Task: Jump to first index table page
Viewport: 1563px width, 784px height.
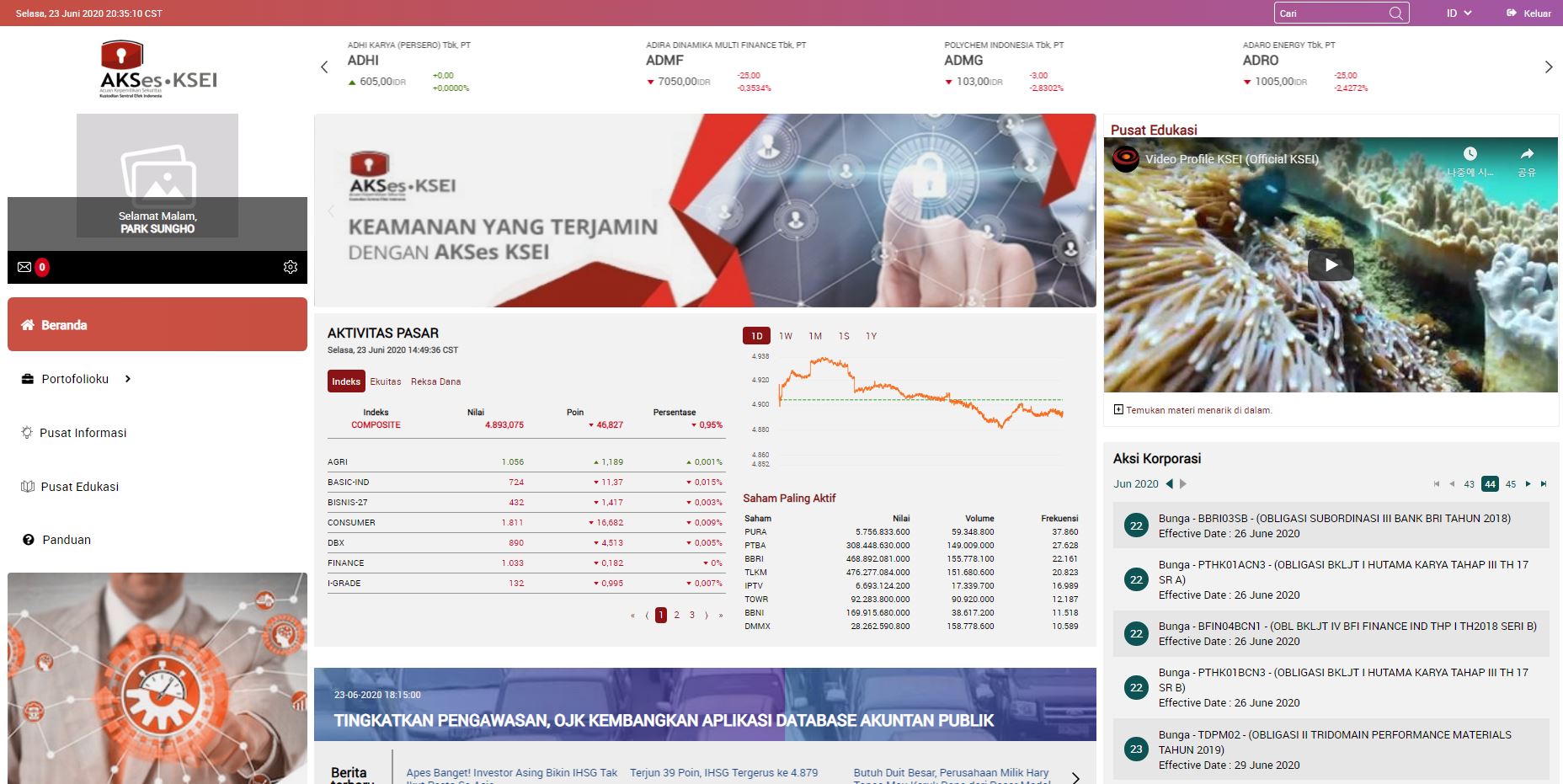Action: (x=632, y=615)
